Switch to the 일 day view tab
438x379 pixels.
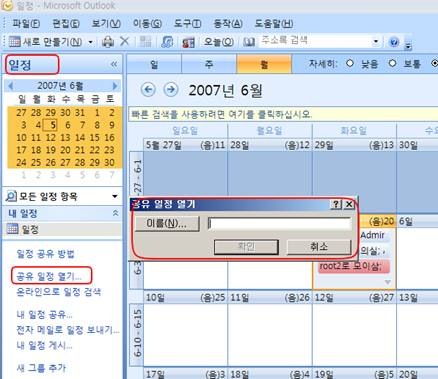click(x=154, y=64)
